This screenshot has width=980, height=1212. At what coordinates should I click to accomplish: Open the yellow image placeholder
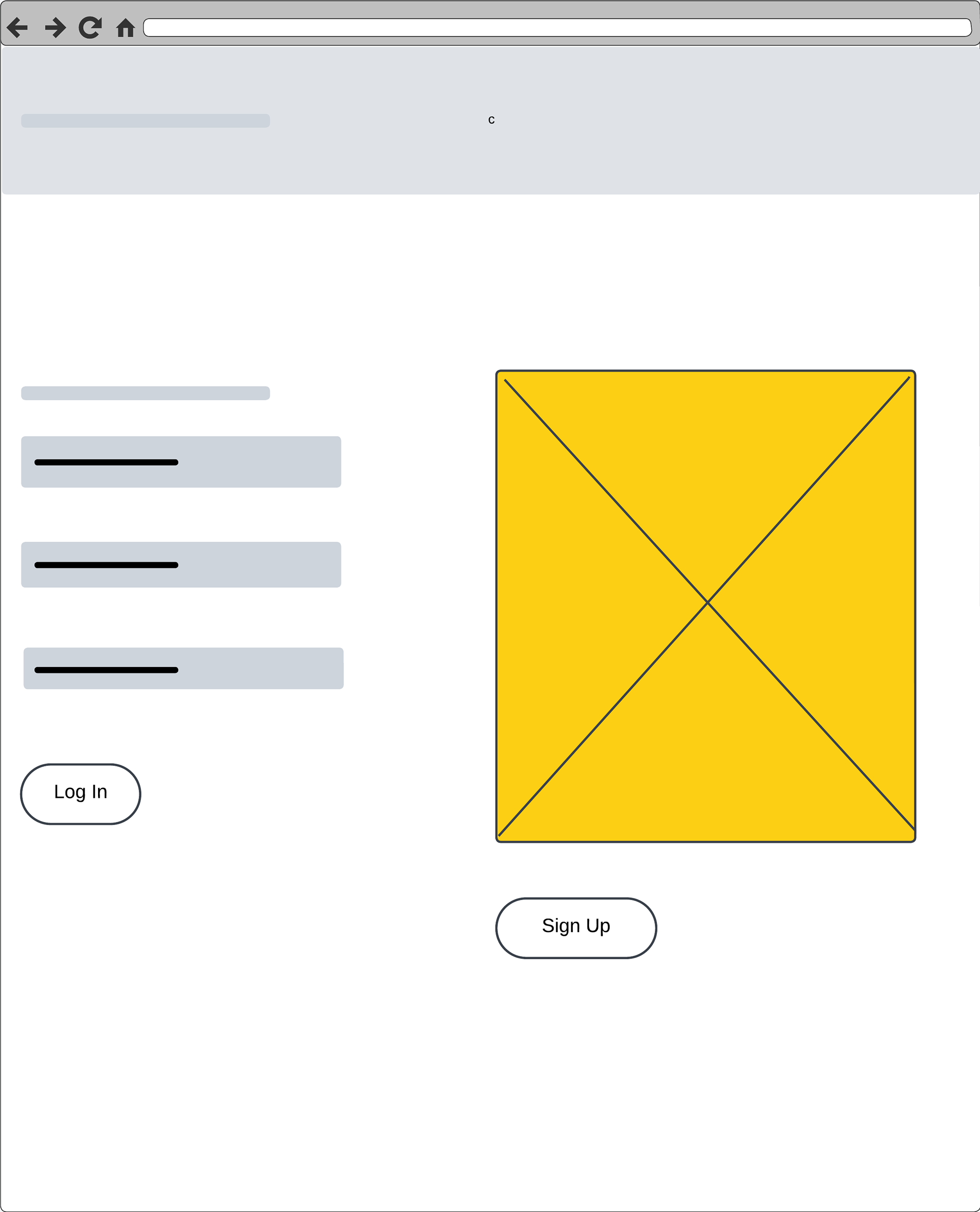pos(705,607)
